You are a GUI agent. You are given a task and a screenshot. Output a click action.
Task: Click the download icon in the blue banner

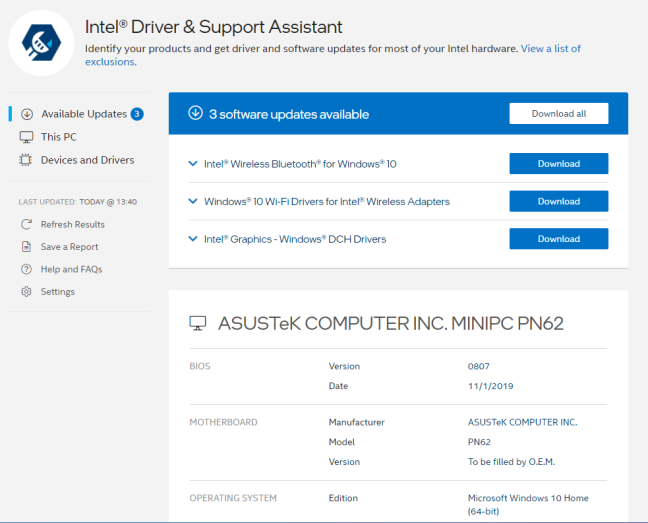[195, 113]
